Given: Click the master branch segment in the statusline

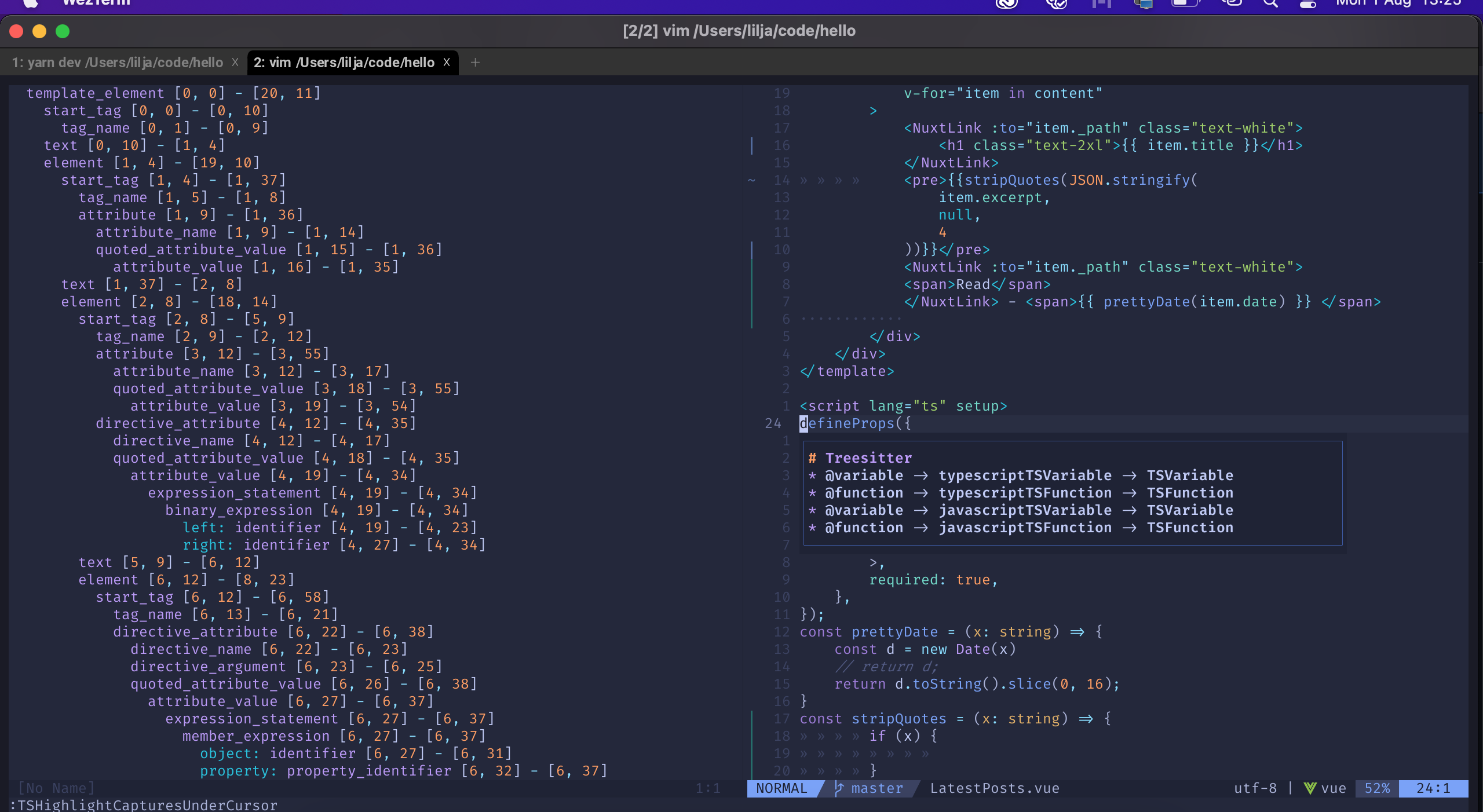Looking at the screenshot, I should pos(875,788).
